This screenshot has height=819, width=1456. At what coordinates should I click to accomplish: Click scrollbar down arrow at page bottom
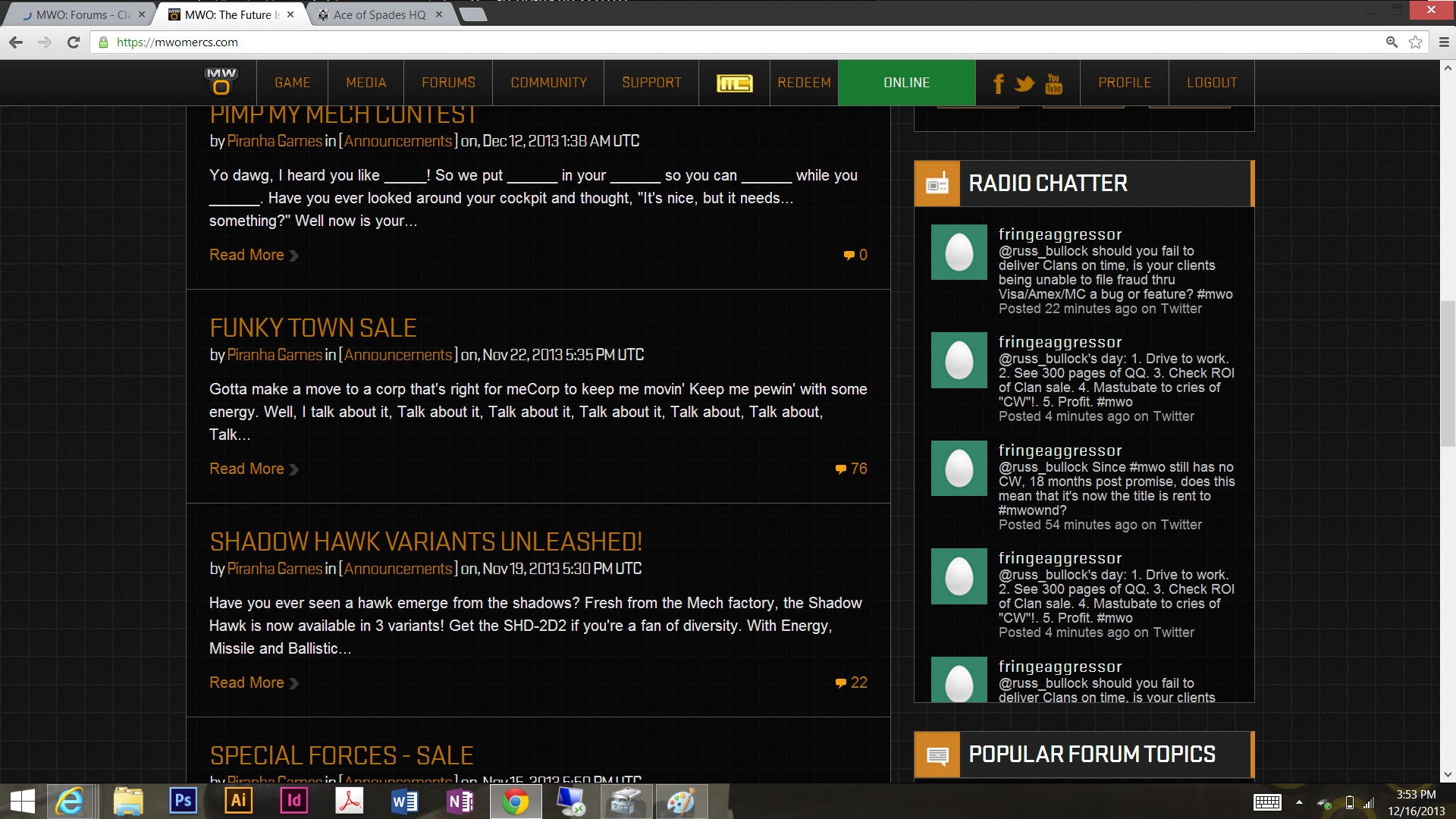click(x=1448, y=775)
